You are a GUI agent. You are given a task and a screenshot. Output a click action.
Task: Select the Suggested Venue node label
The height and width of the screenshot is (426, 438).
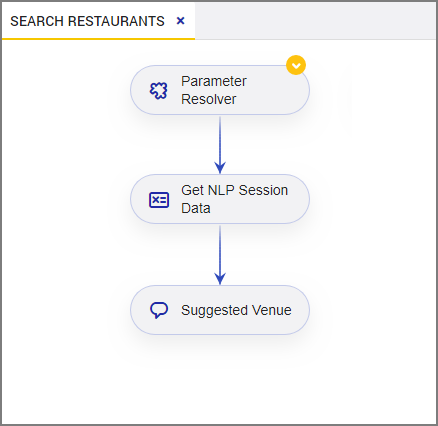pyautogui.click(x=236, y=310)
